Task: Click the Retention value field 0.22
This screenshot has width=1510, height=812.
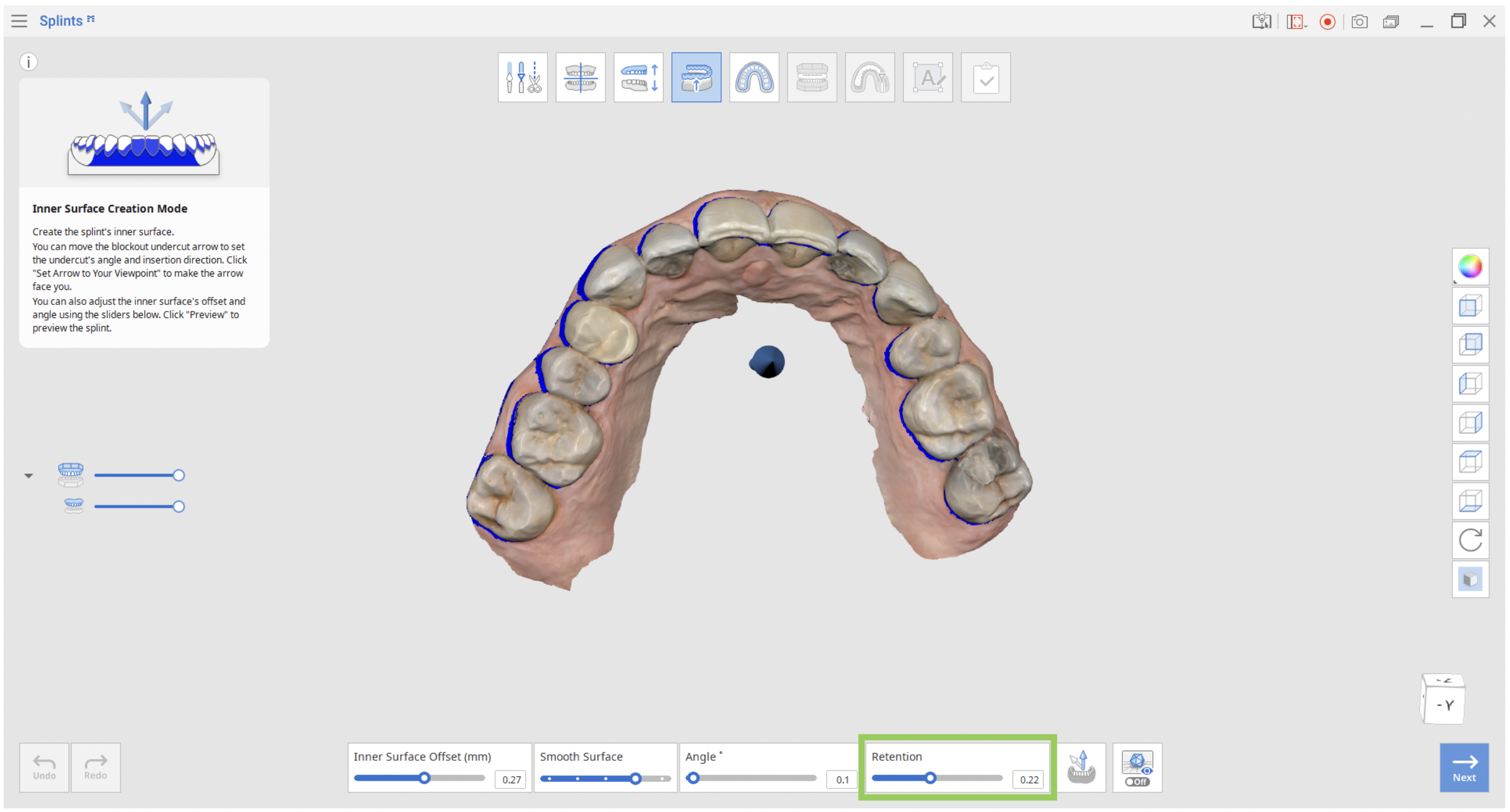Action: [x=1029, y=780]
